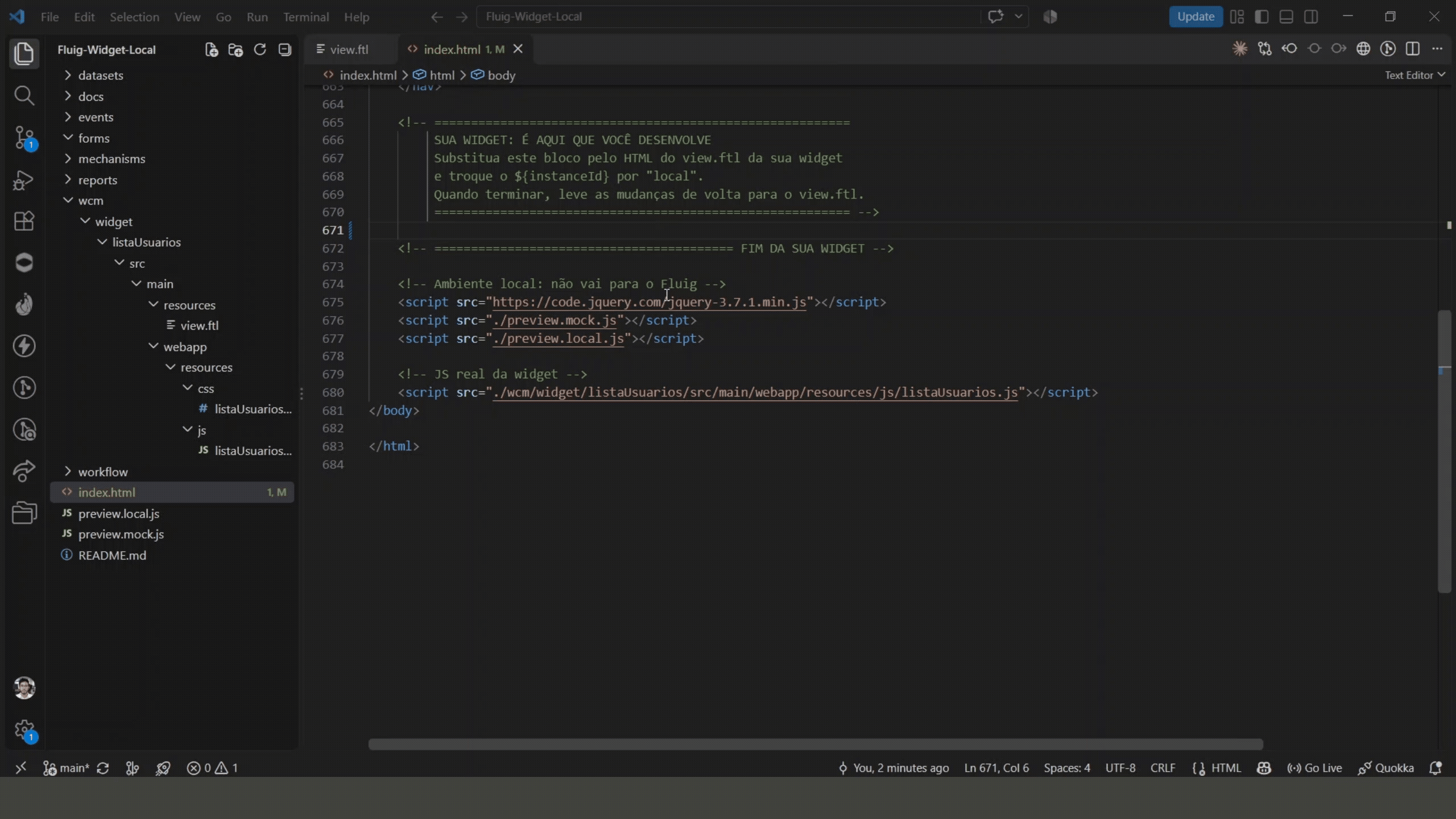The height and width of the screenshot is (819, 1456).
Task: Click split editor icon in editor toolbar
Action: point(1412,49)
